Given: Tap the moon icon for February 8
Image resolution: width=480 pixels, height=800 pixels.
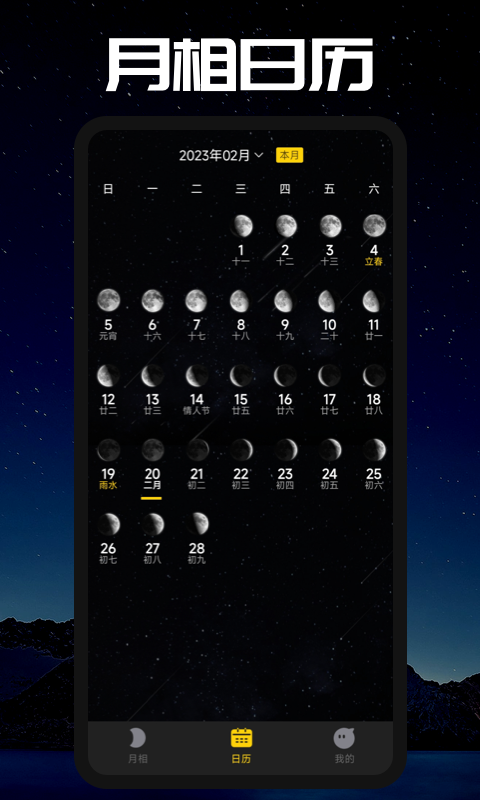Looking at the screenshot, I should pos(241,301).
